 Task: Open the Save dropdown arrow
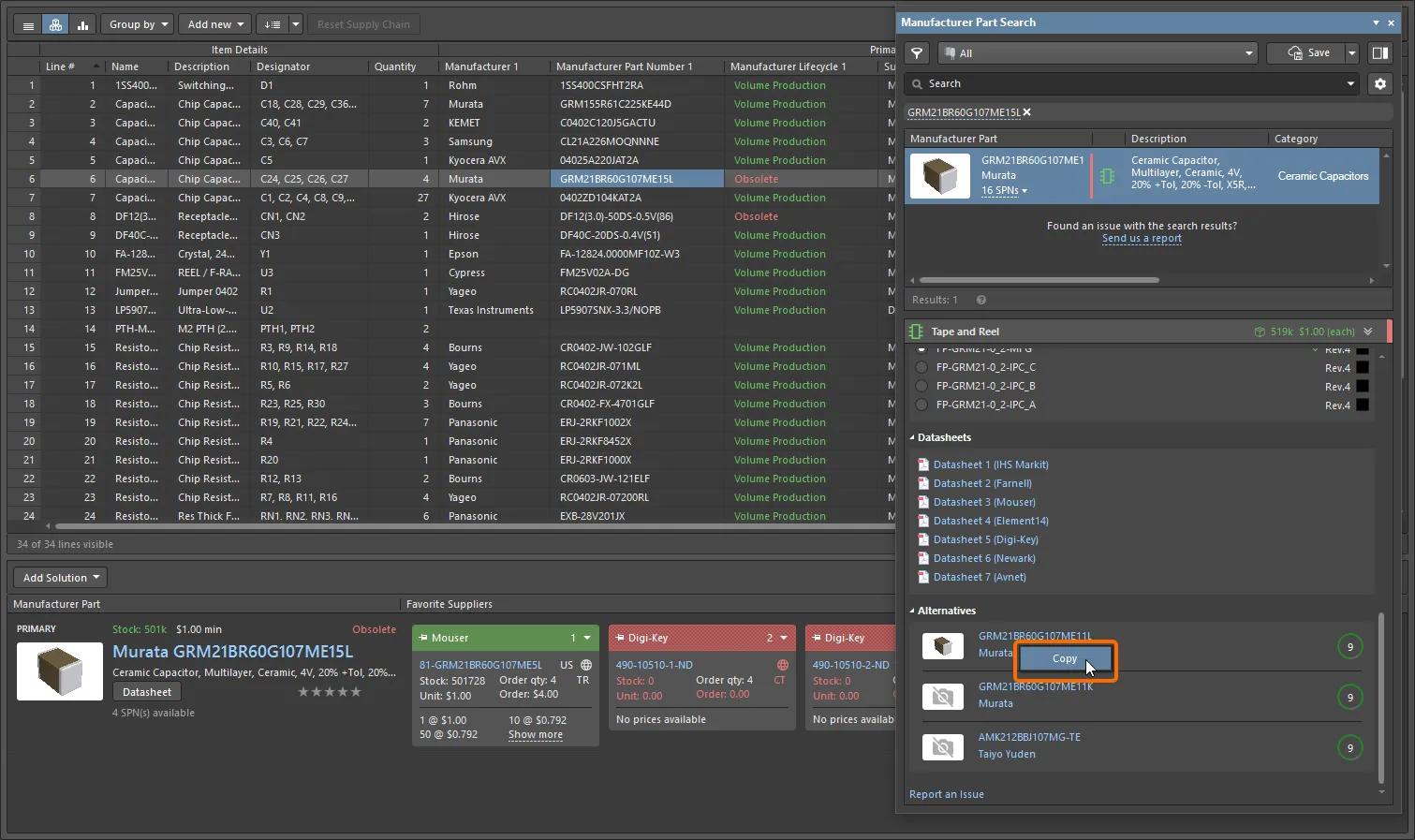(x=1351, y=53)
